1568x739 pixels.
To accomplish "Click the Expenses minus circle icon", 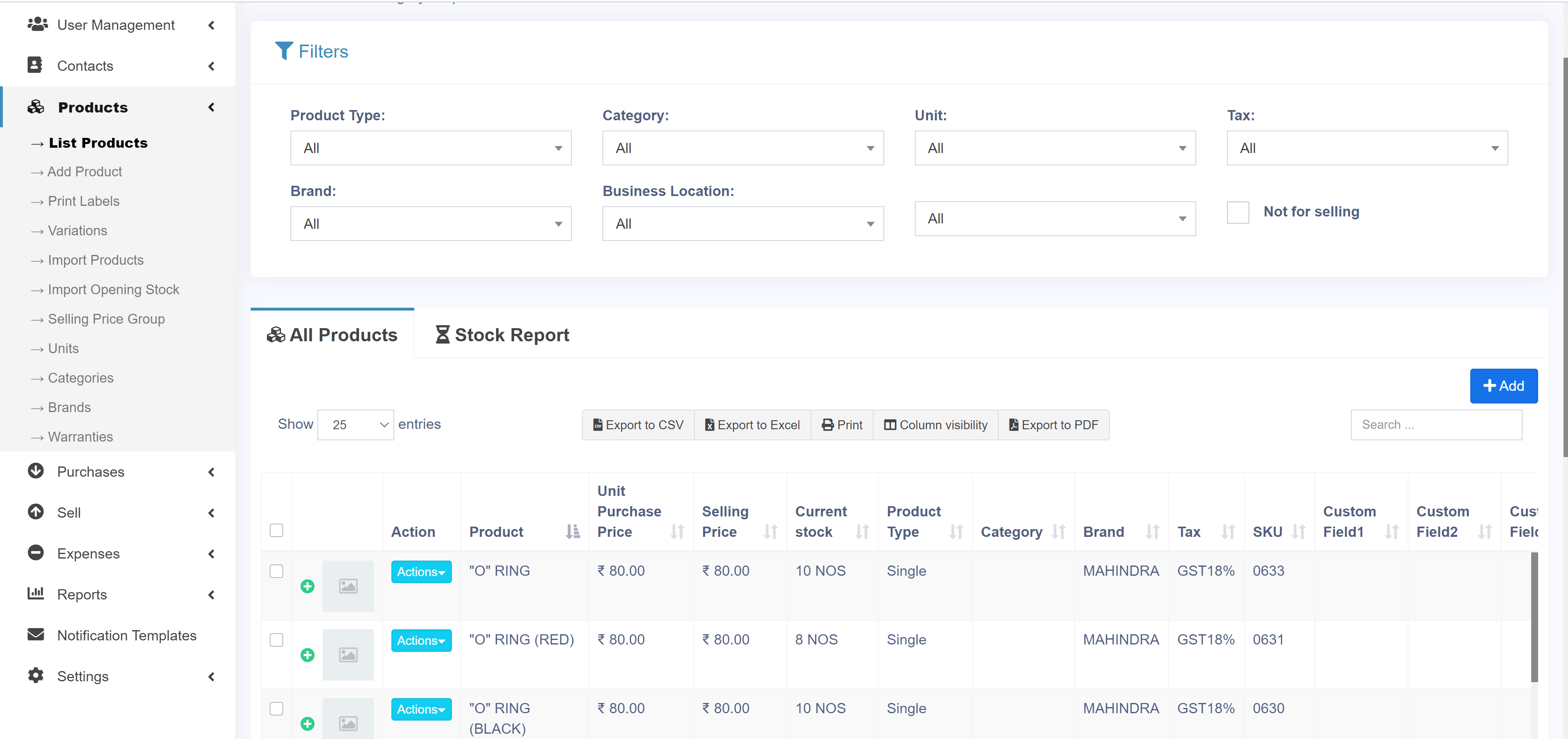I will coord(36,552).
